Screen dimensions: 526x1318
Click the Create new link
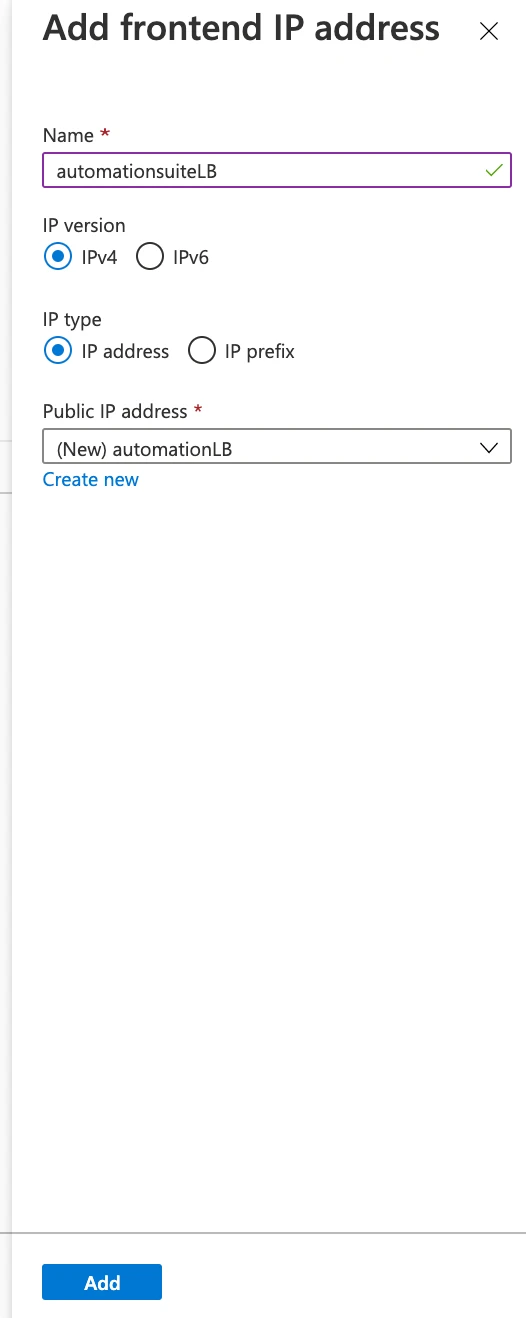(91, 480)
